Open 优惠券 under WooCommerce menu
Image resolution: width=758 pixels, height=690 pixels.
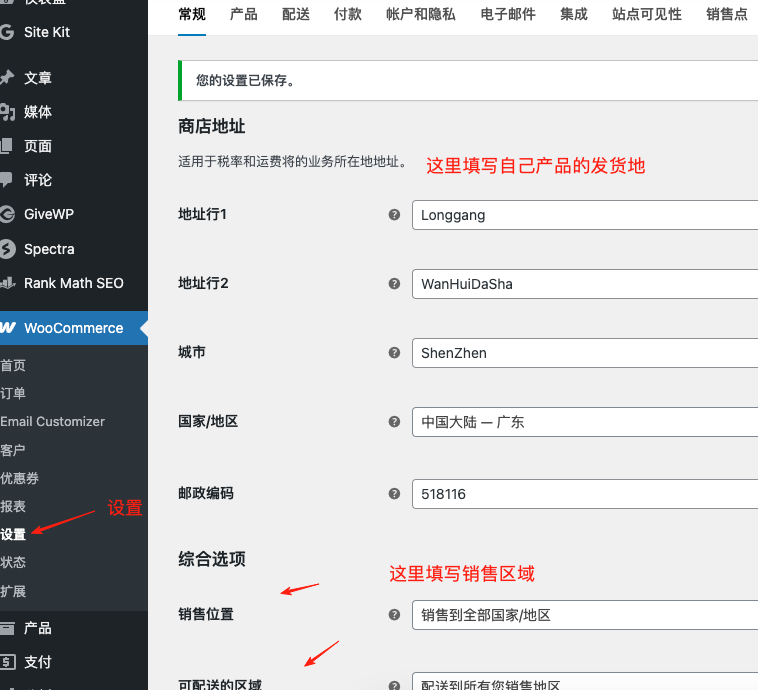coord(20,478)
